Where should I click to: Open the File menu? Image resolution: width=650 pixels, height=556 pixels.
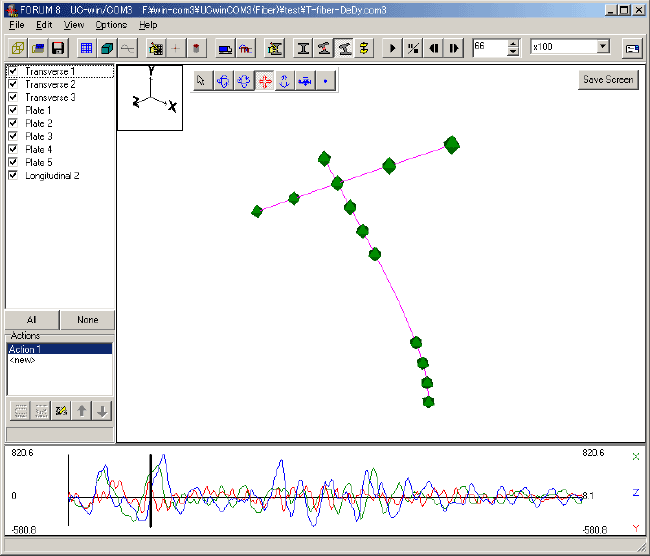point(15,24)
